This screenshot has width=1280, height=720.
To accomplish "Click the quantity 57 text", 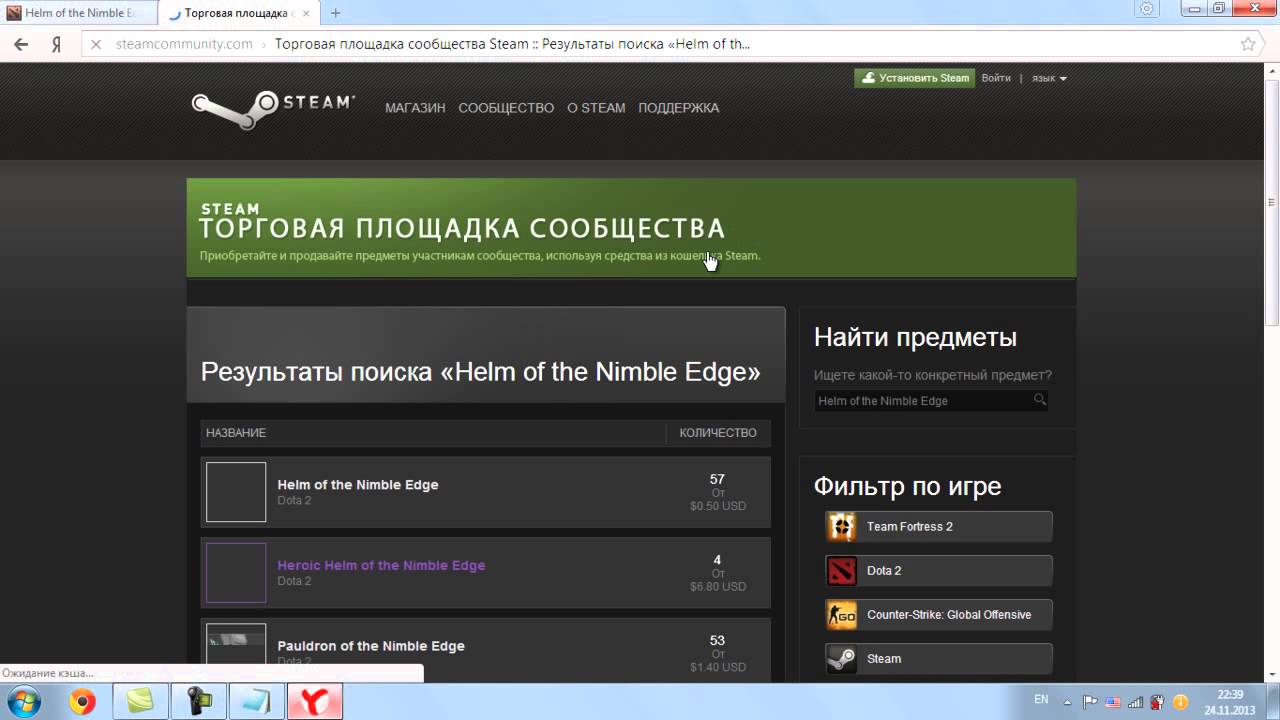I will 717,479.
